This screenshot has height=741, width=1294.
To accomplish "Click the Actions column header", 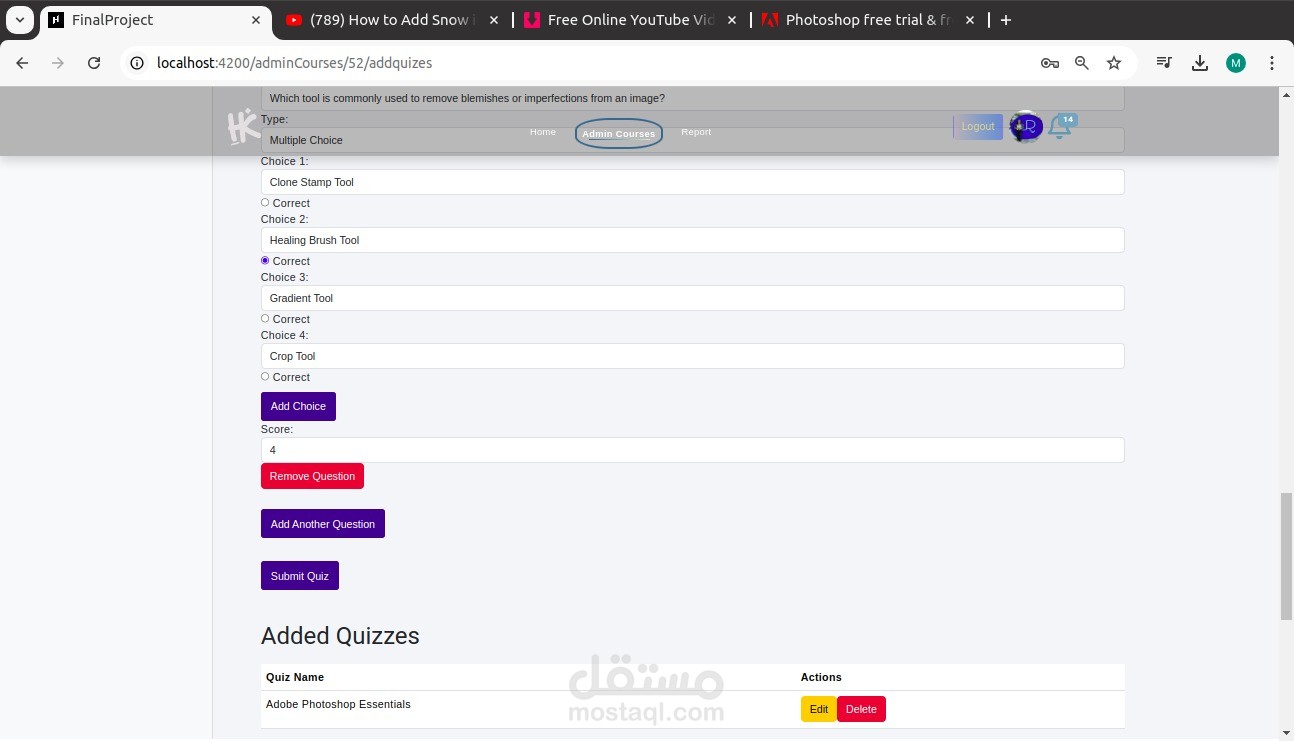I will click(821, 677).
